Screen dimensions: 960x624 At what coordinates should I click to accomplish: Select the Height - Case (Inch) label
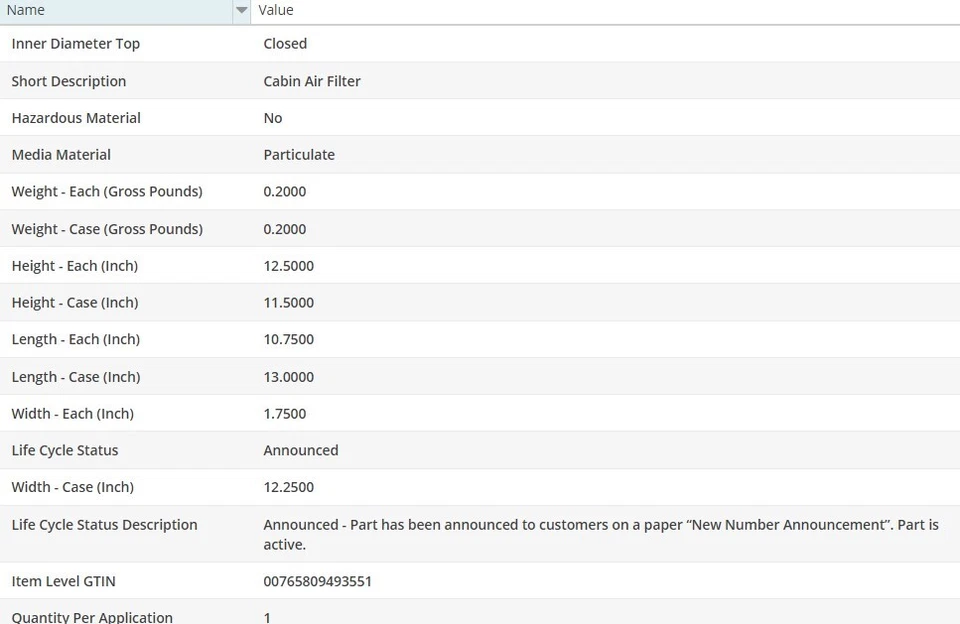(75, 303)
